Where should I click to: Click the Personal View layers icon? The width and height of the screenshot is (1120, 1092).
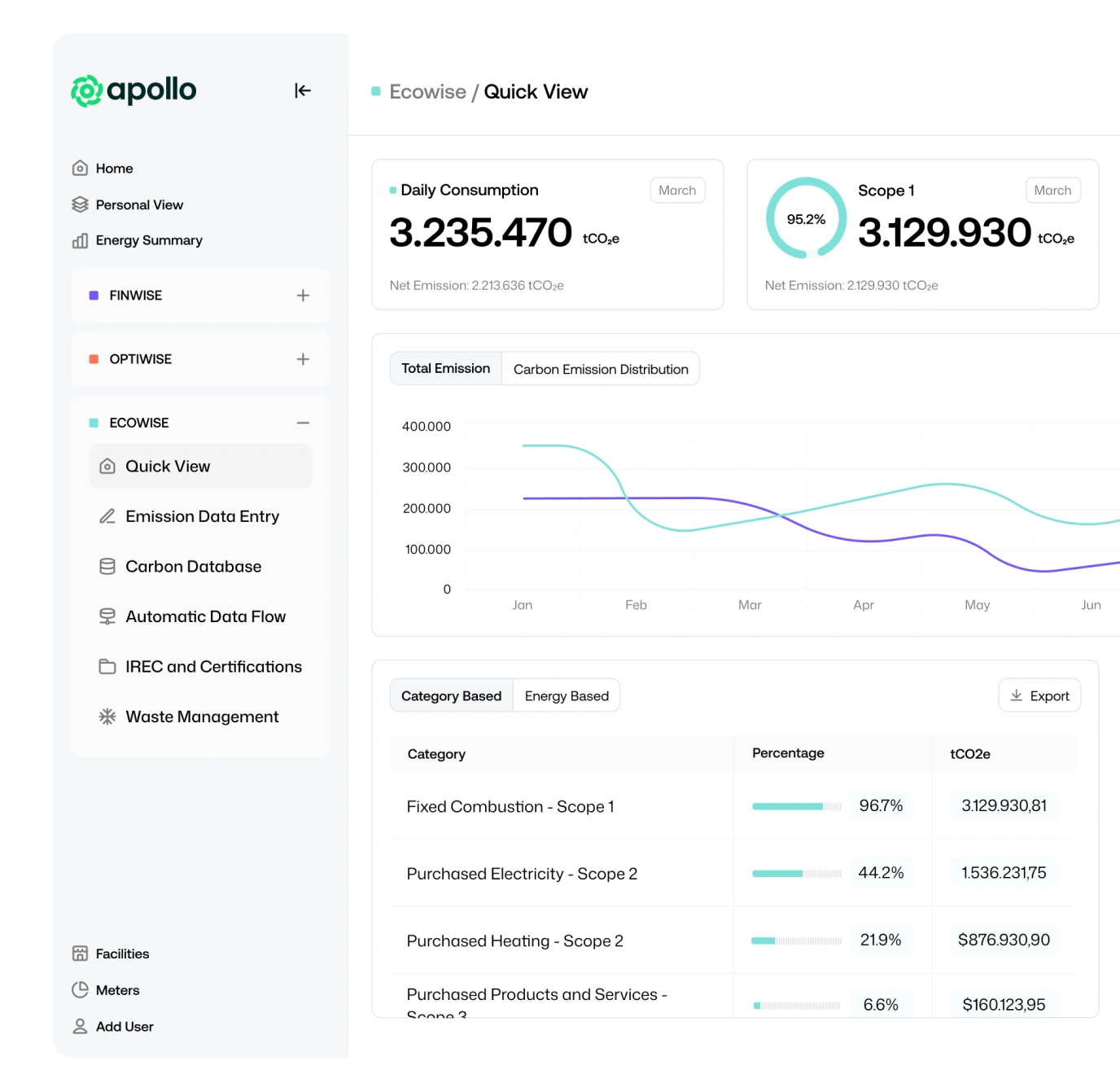tap(80, 204)
